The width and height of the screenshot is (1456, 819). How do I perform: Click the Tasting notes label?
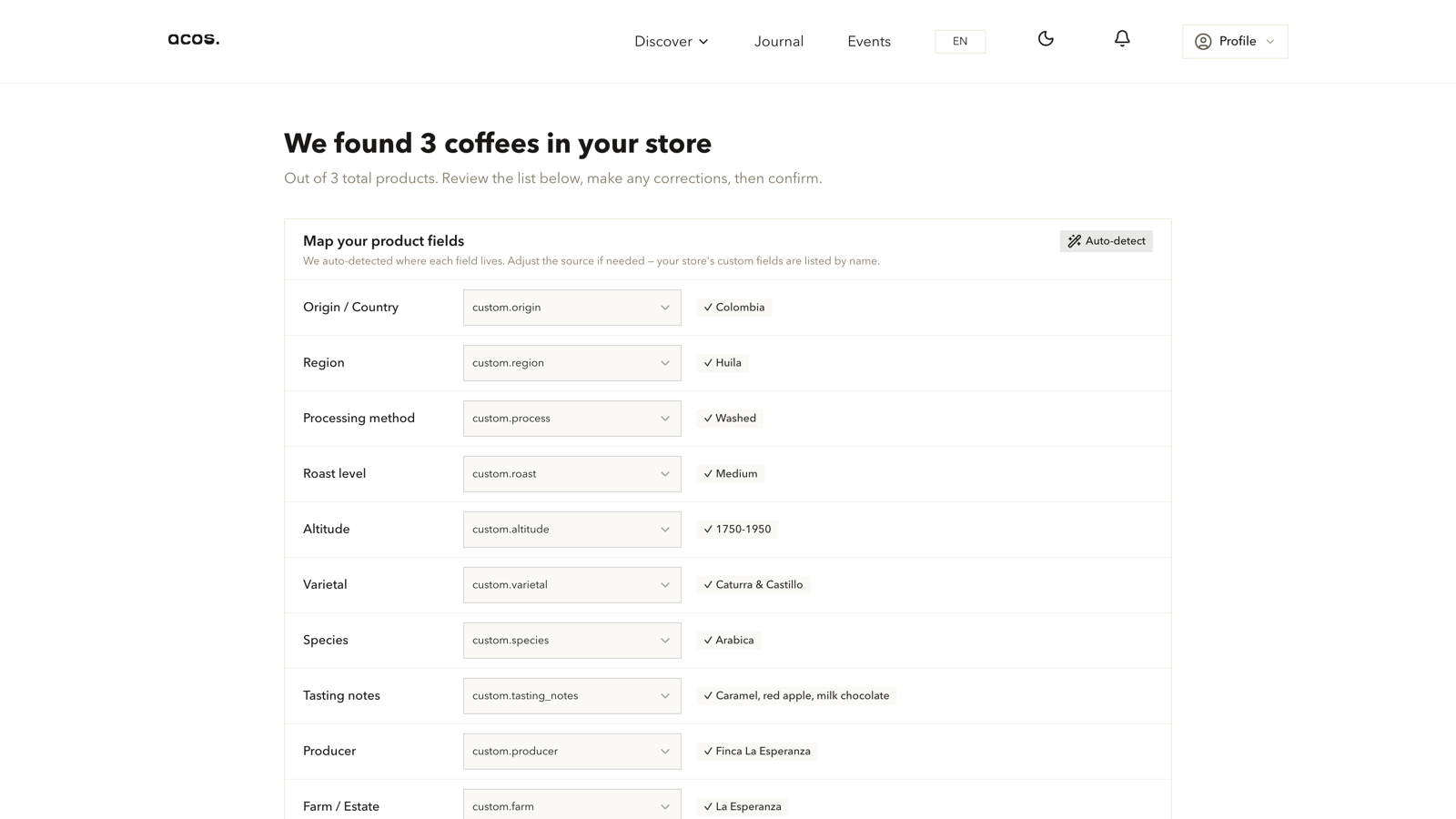point(341,696)
